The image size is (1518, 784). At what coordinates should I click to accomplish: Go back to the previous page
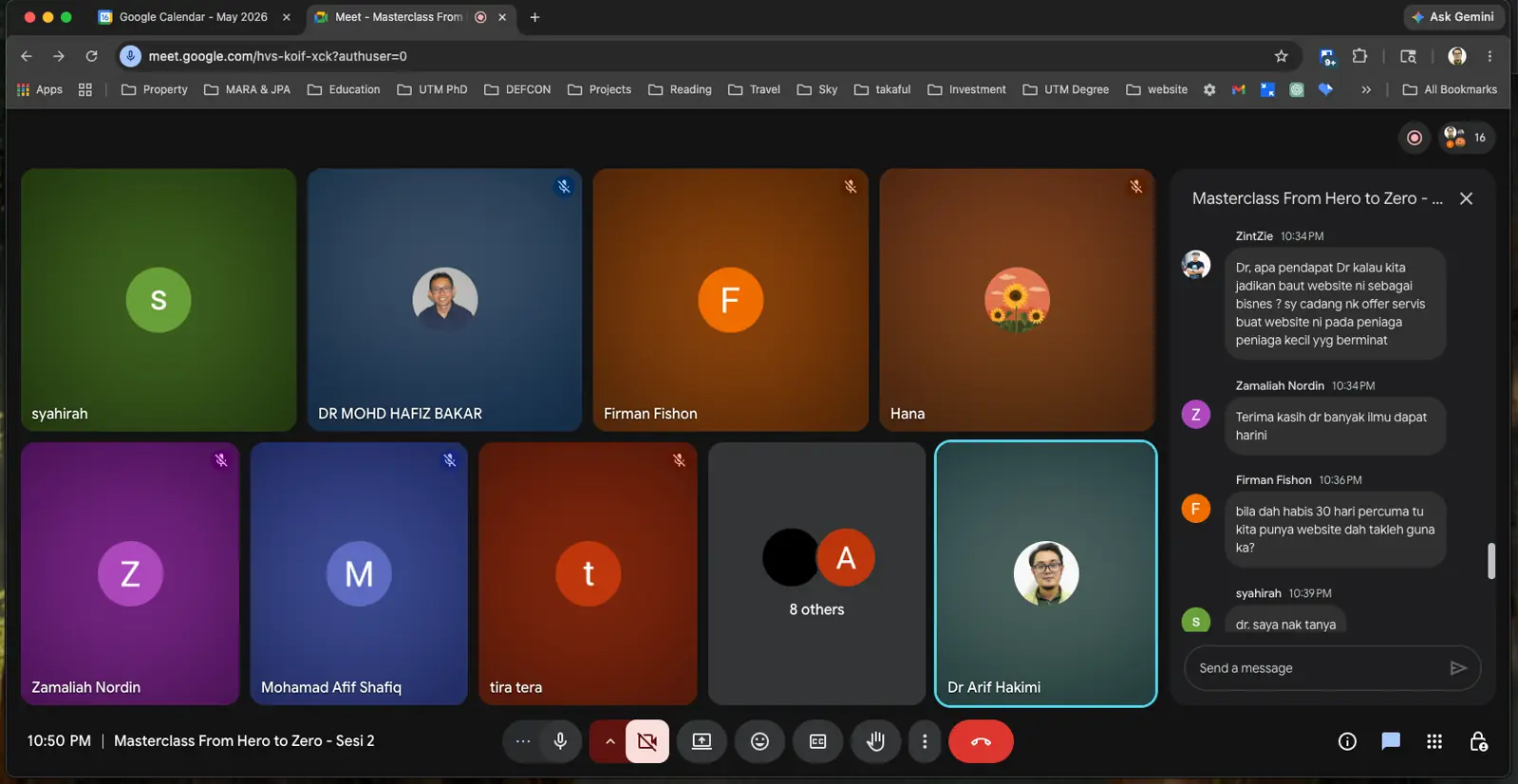(27, 56)
